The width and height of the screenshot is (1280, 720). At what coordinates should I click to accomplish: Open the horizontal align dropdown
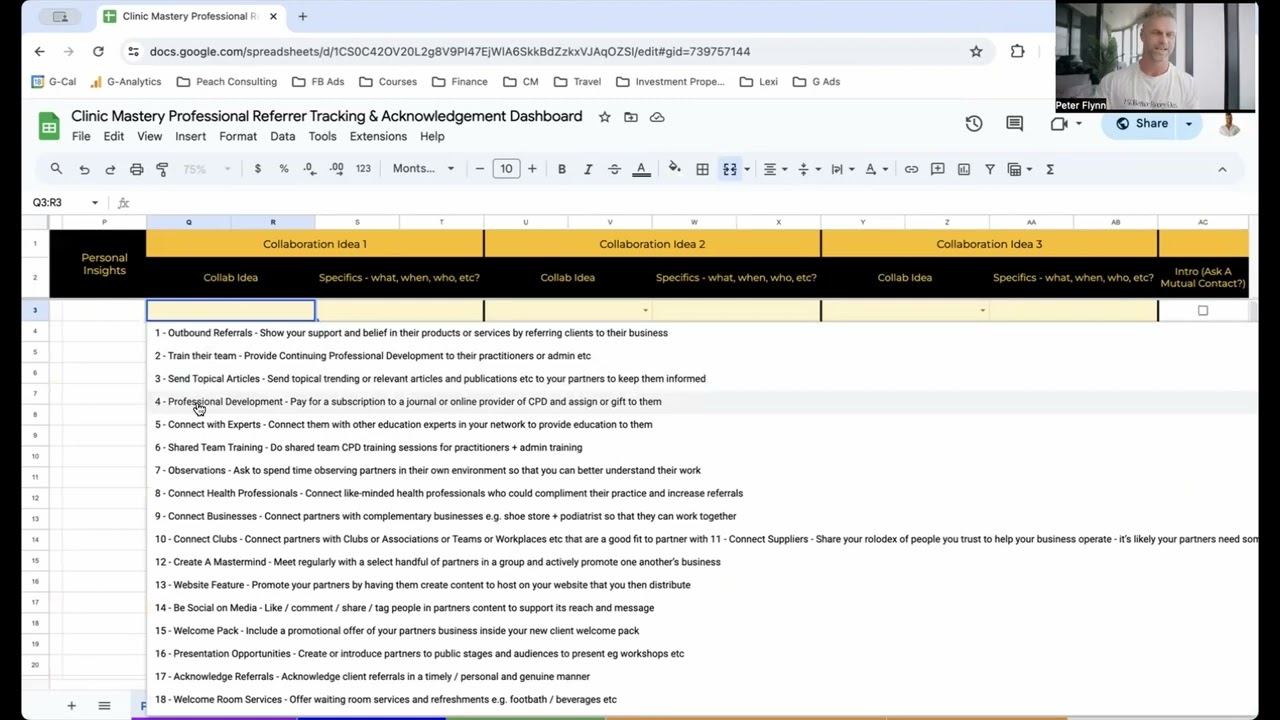click(x=774, y=169)
